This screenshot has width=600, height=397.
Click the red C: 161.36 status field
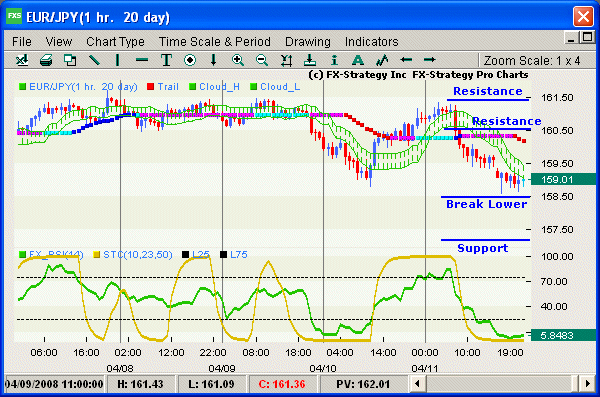pos(282,384)
